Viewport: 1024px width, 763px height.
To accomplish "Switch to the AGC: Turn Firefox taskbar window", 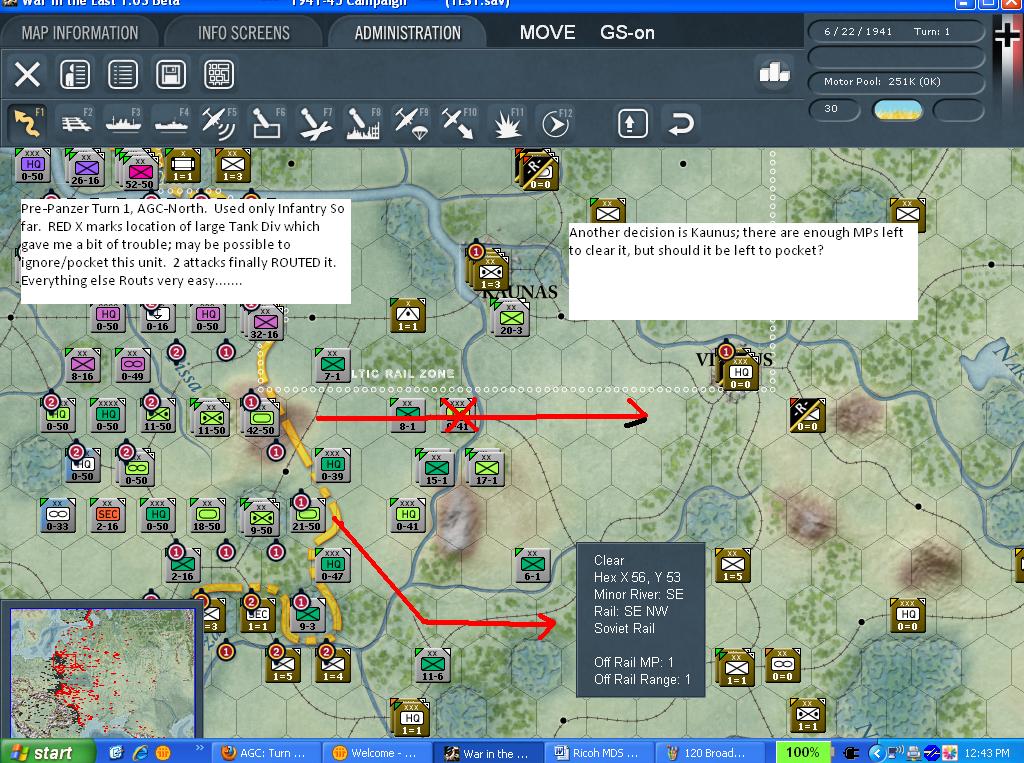I will tap(267, 753).
